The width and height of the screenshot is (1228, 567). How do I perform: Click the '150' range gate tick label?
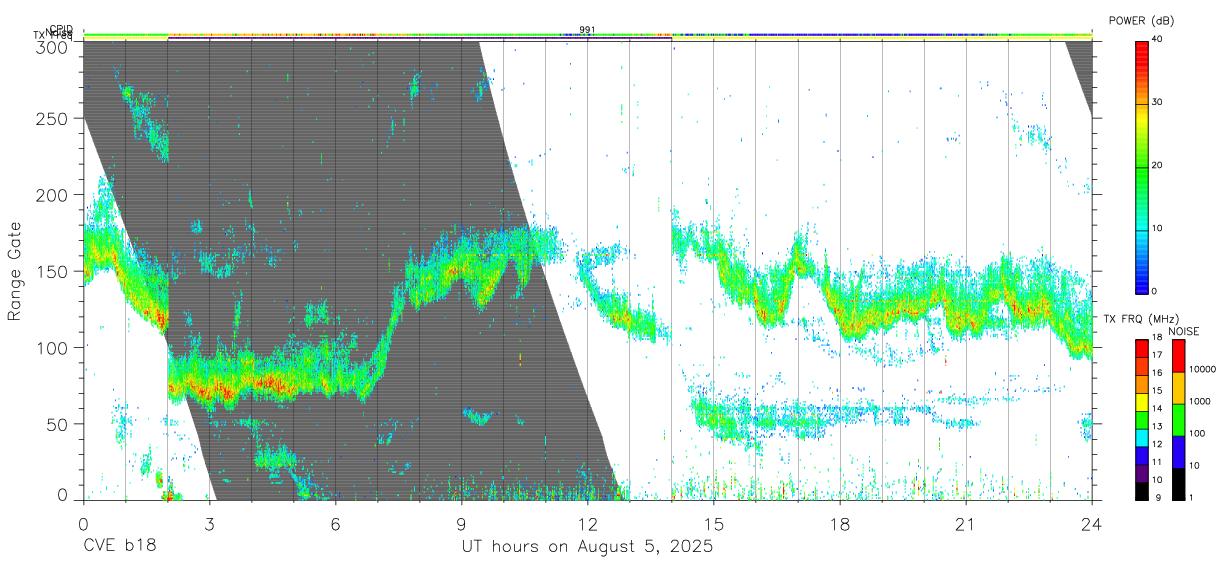(x=51, y=271)
